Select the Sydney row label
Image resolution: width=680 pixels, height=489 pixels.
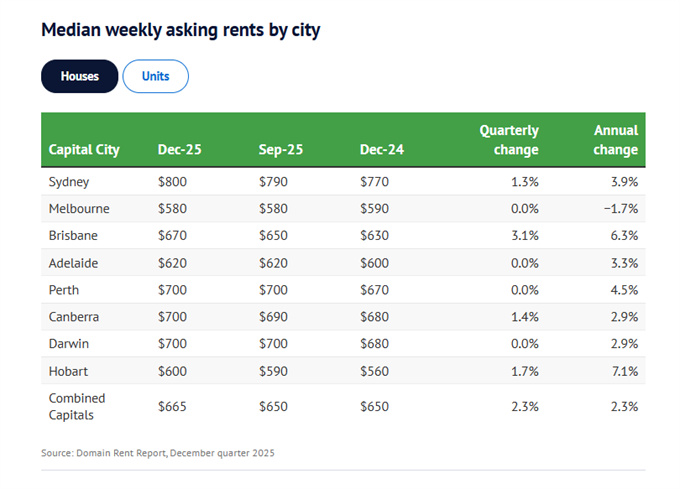tap(69, 182)
